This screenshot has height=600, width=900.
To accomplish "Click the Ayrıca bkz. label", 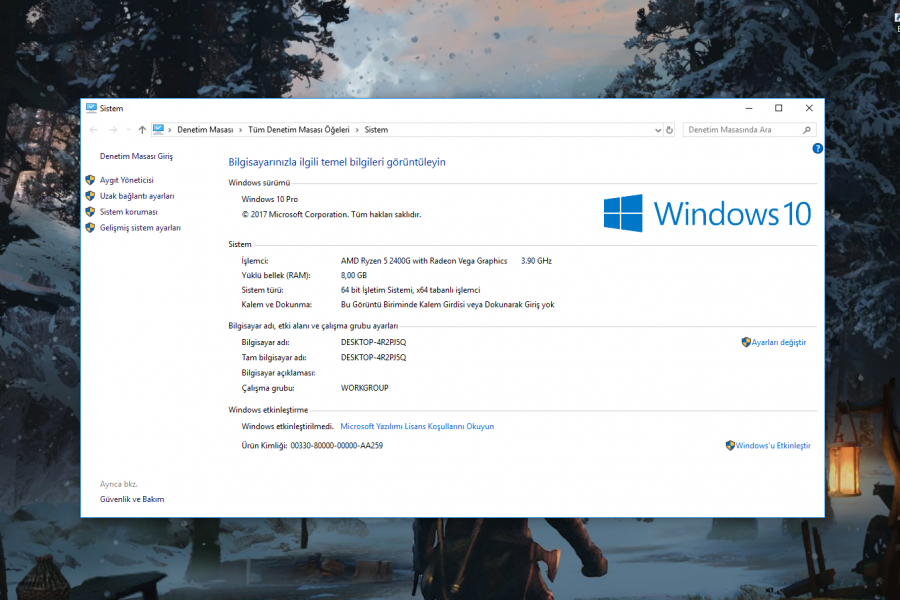I will (x=119, y=484).
